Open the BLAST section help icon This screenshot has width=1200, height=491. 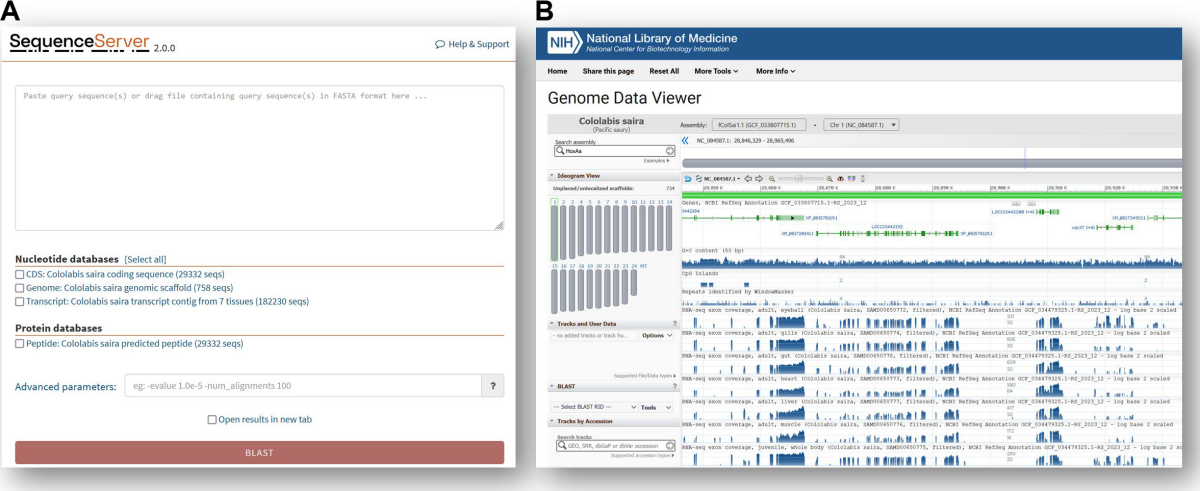click(675, 386)
